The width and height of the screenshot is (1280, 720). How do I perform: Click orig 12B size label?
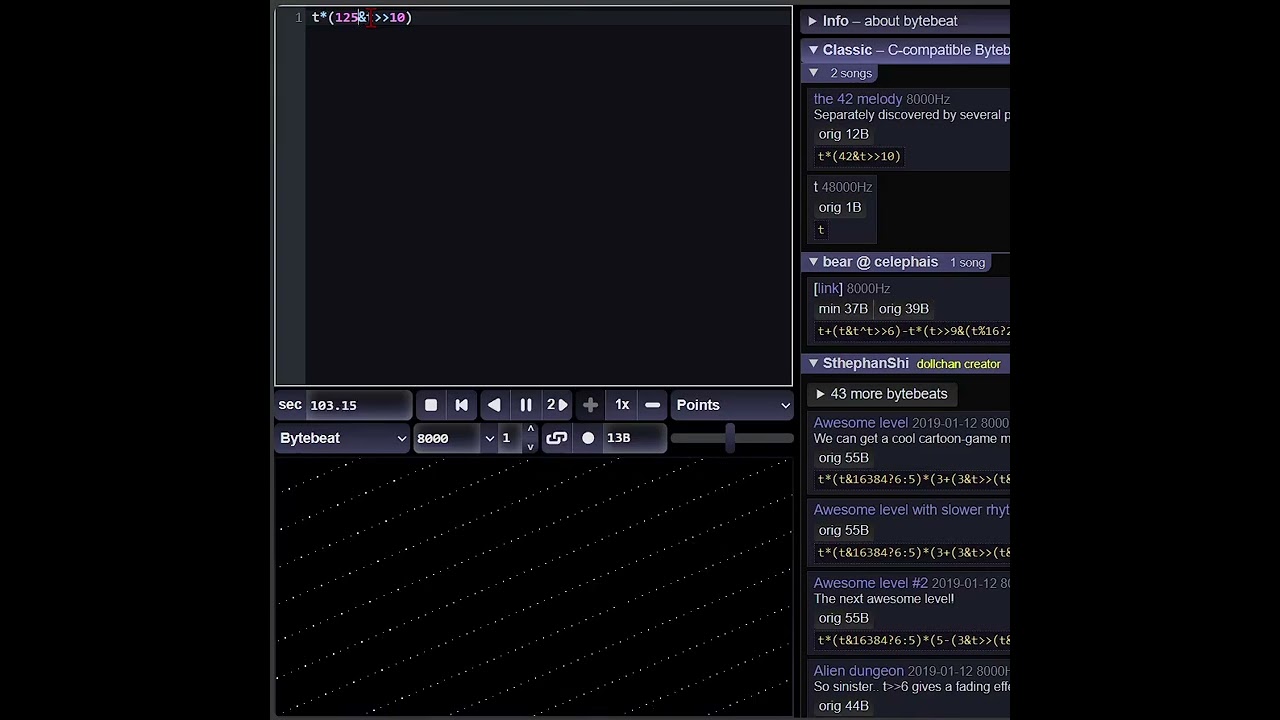(844, 134)
